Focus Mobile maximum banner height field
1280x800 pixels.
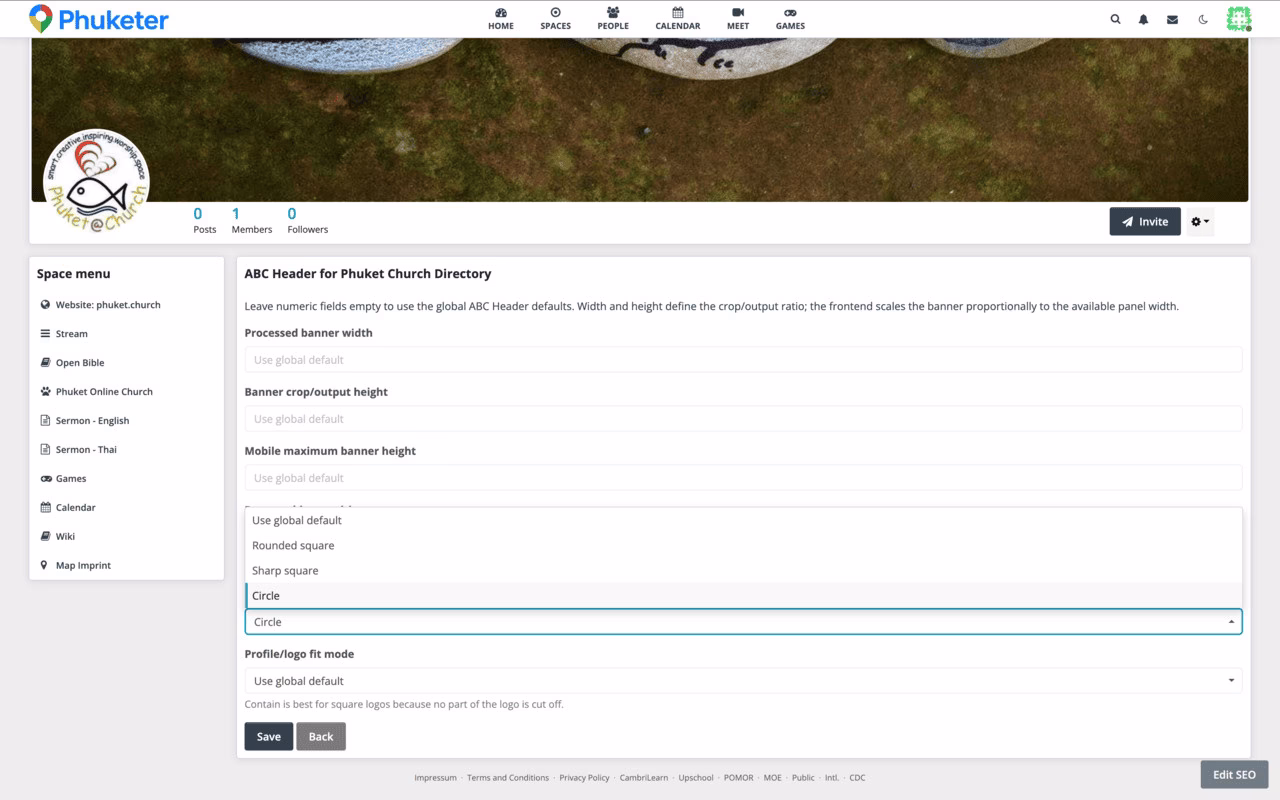(743, 478)
